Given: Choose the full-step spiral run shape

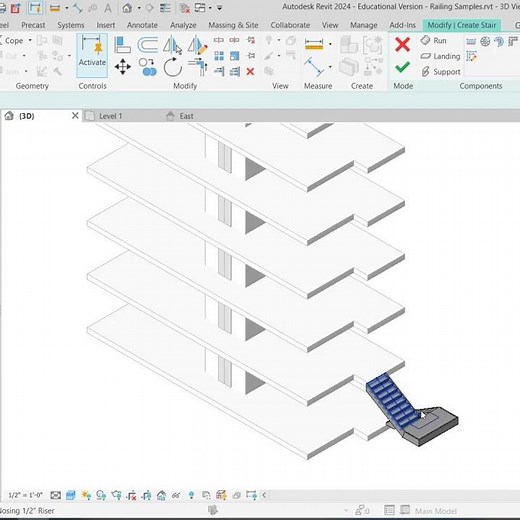Looking at the screenshot, I should pyautogui.click(x=485, y=41).
